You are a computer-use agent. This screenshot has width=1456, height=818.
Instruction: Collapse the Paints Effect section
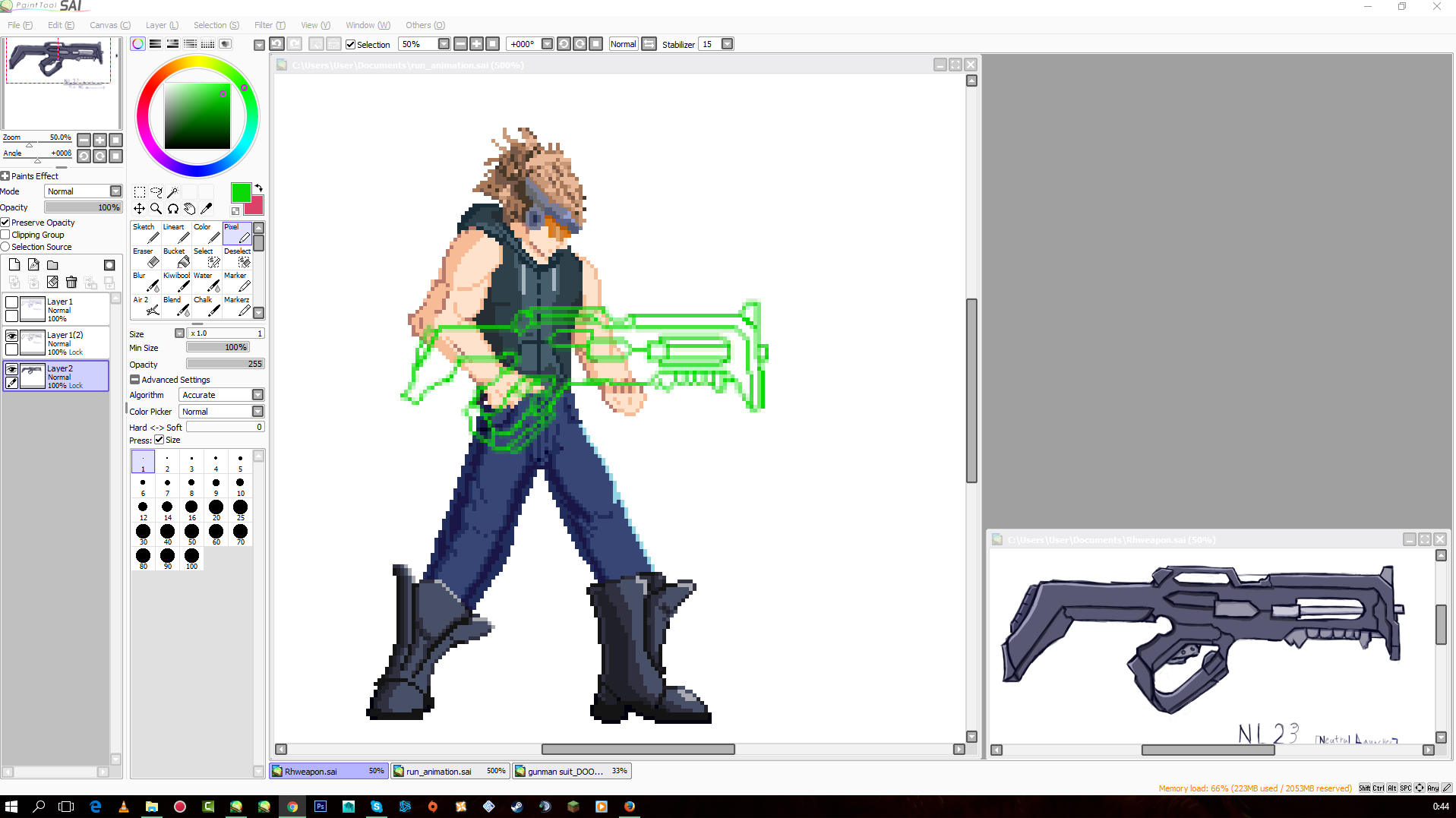click(x=5, y=176)
